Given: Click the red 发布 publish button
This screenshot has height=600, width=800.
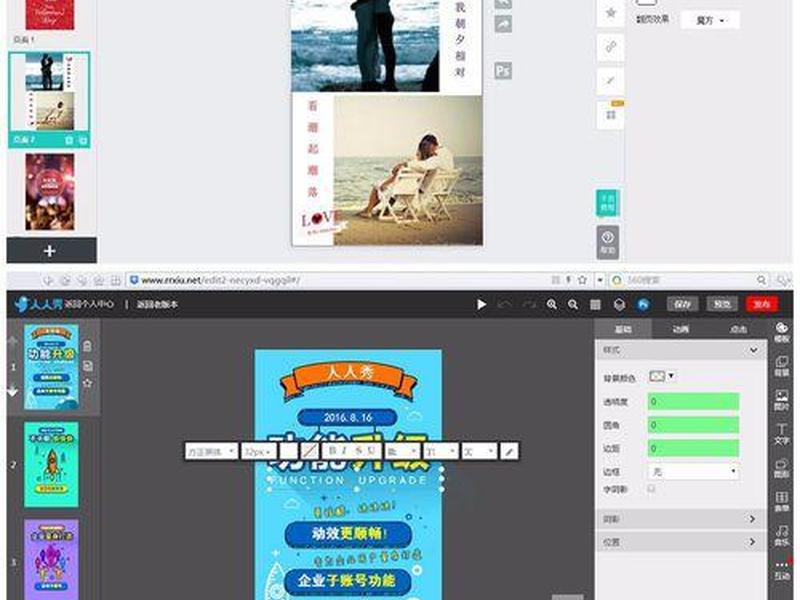Looking at the screenshot, I should pyautogui.click(x=762, y=304).
